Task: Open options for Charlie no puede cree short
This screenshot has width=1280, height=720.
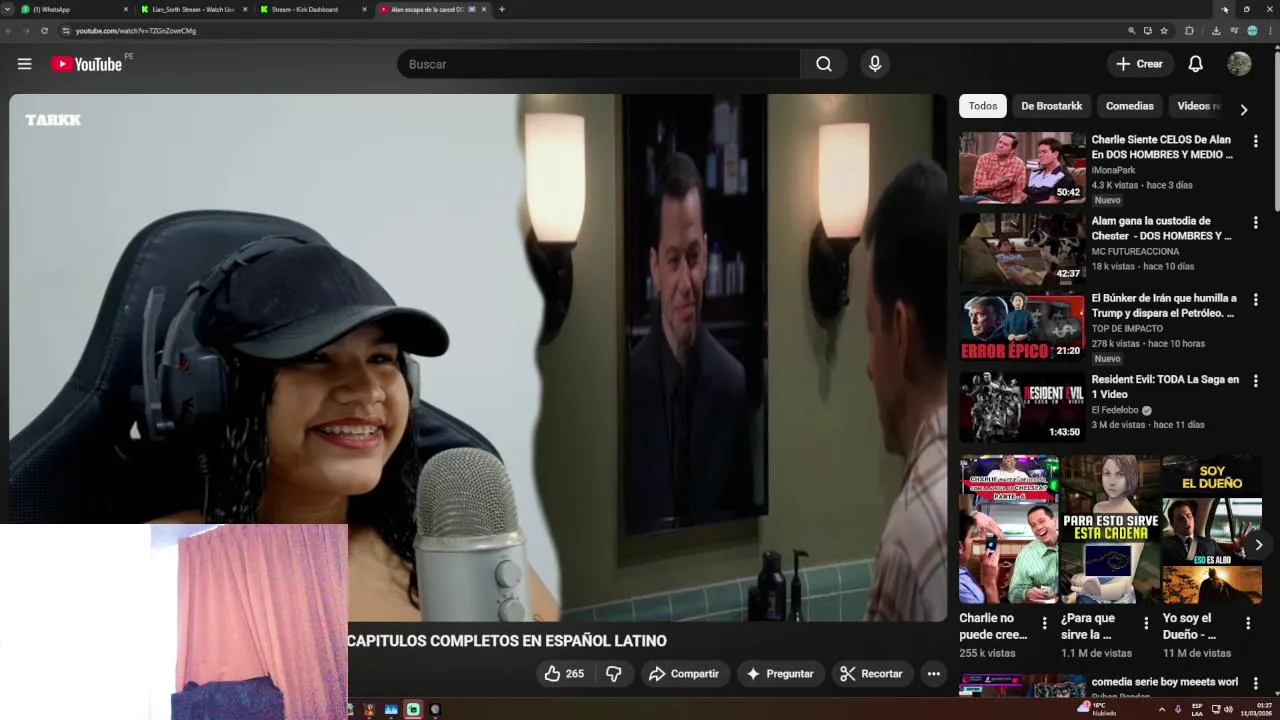Action: pos(1044,623)
